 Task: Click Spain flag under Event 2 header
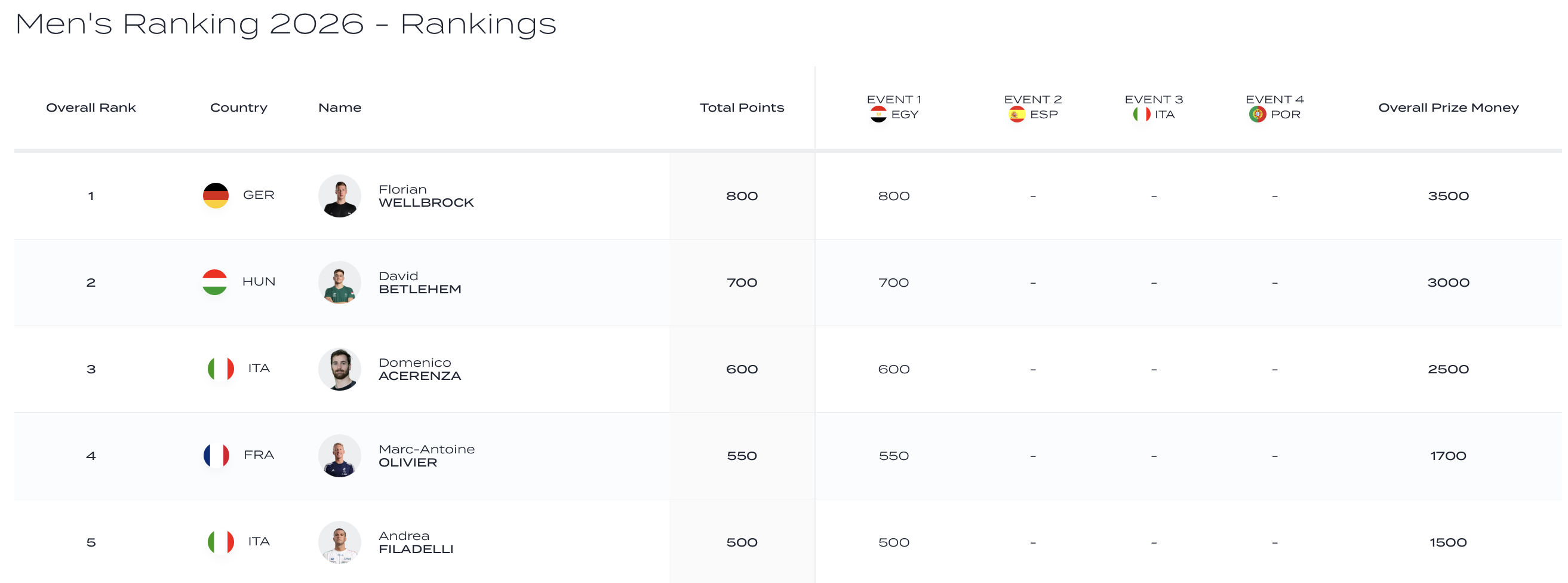[x=1016, y=115]
